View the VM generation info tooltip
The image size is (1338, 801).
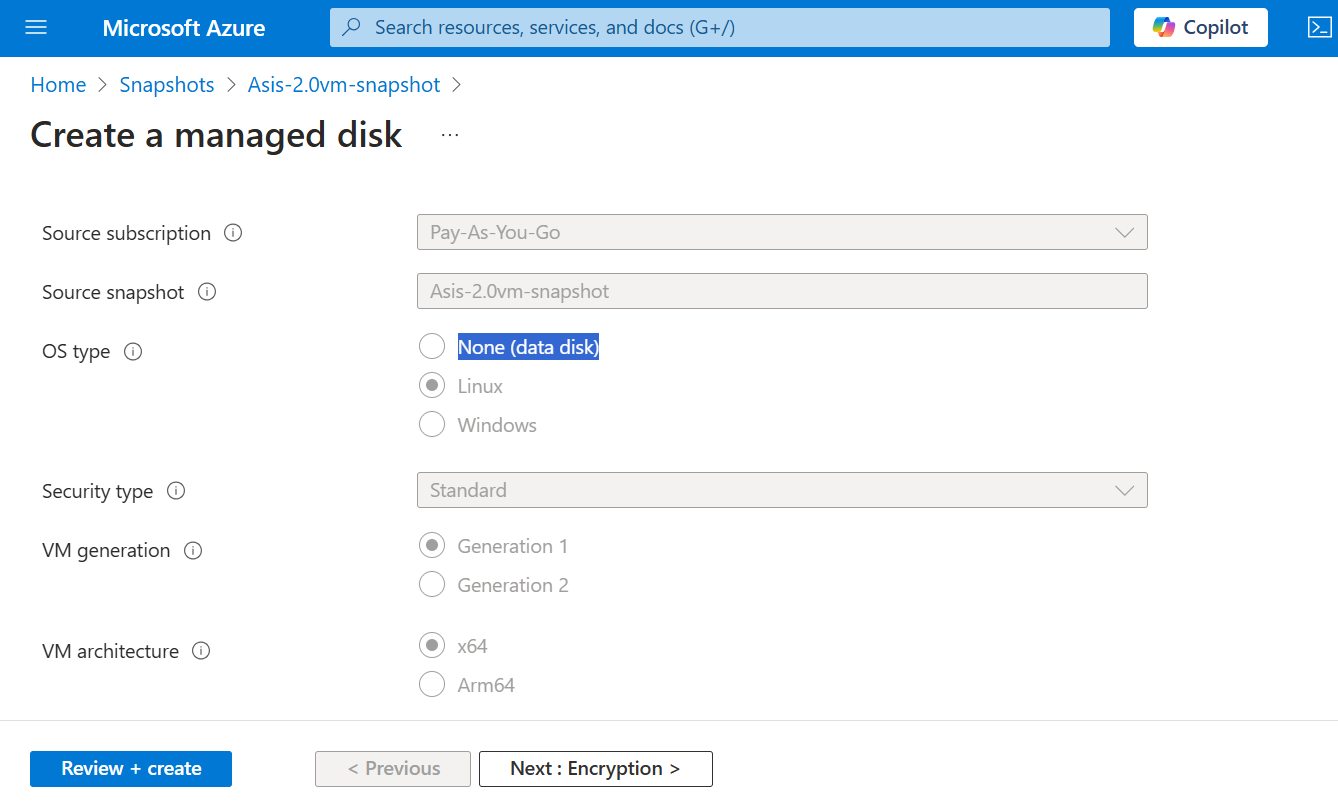tap(191, 550)
